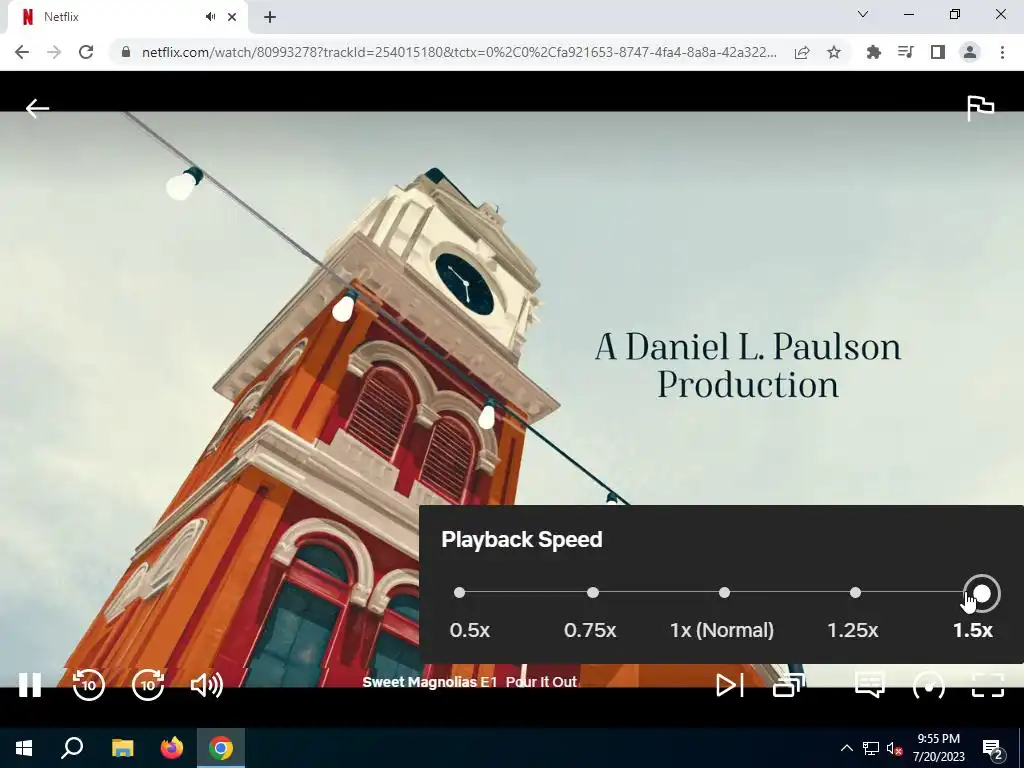The height and width of the screenshot is (768, 1024).
Task: Click the Playback Speed heading
Action: coord(522,539)
